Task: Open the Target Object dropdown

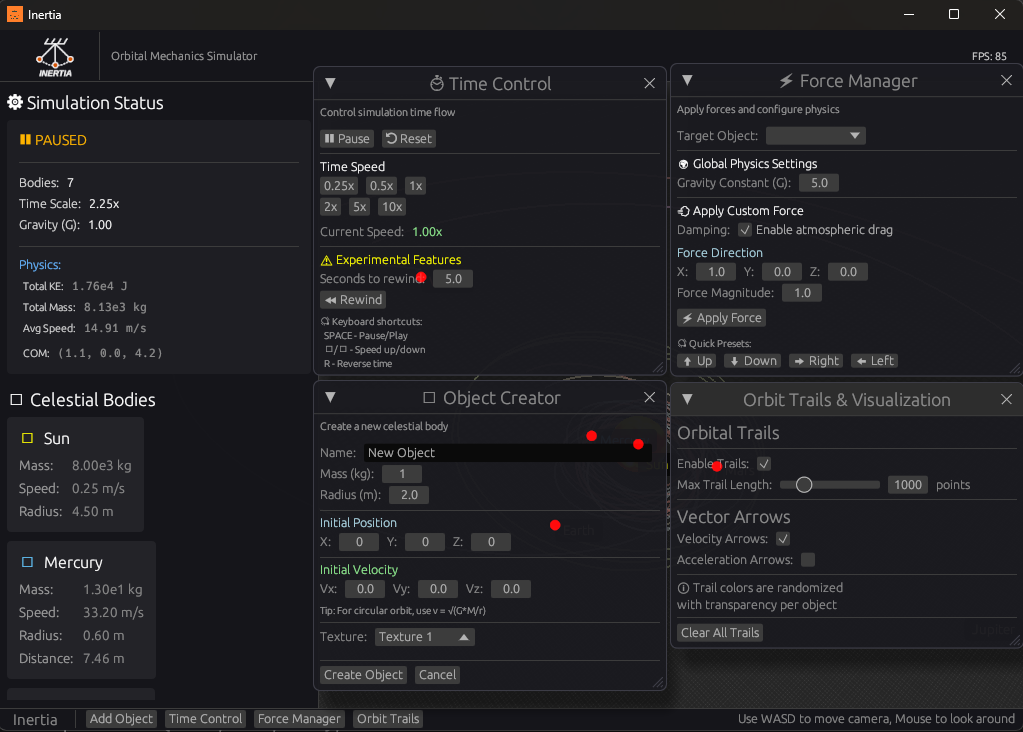Action: (815, 136)
